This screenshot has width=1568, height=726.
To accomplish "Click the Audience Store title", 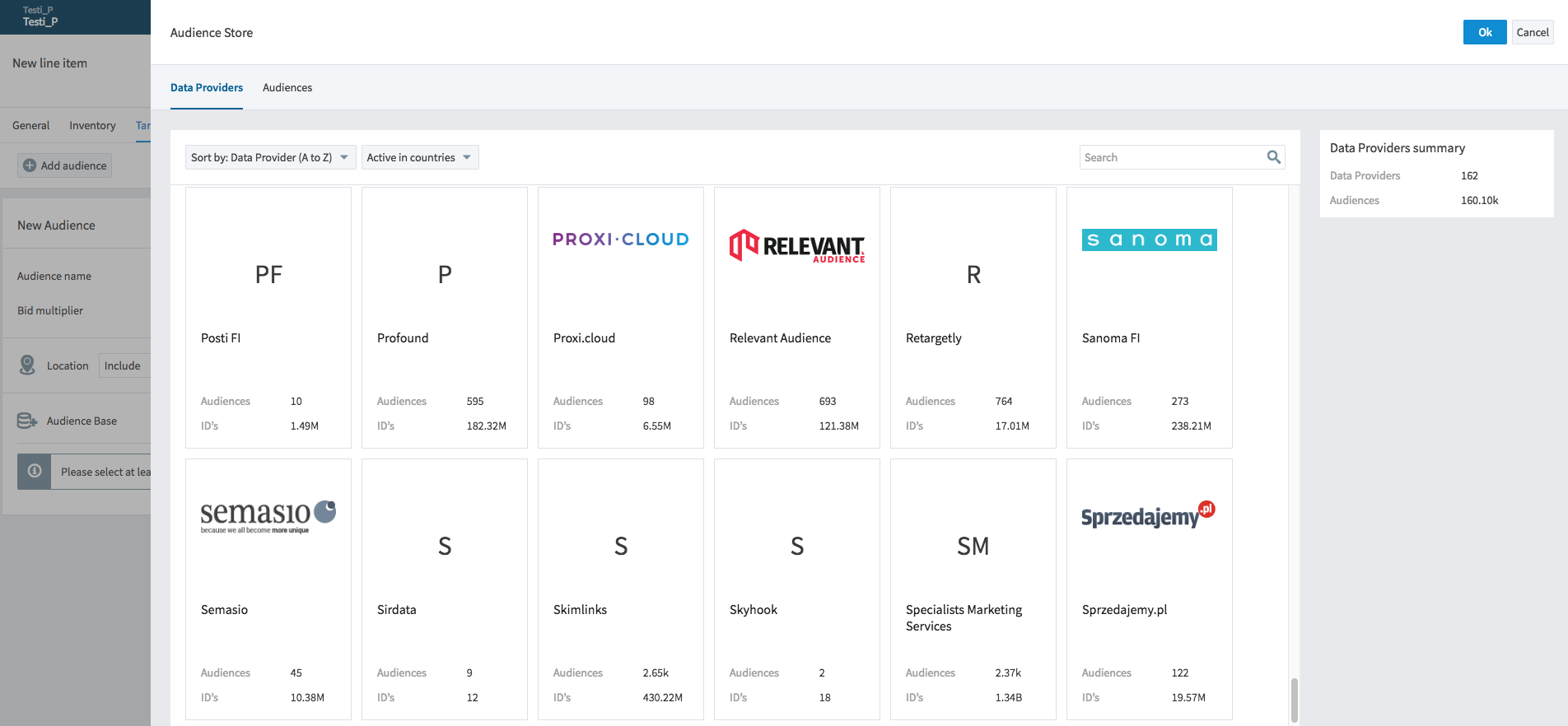I will 212,33.
